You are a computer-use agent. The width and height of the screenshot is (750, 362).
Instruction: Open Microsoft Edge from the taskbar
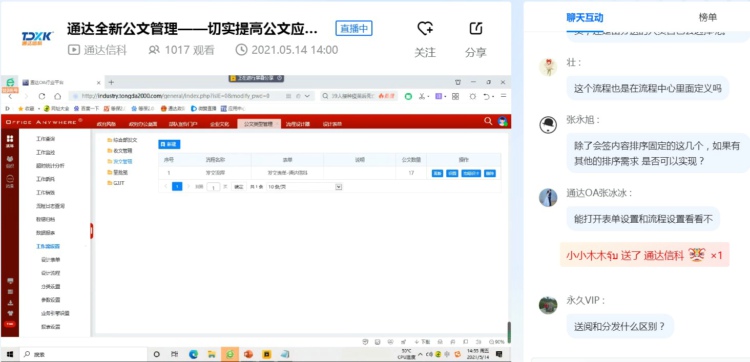(x=193, y=354)
